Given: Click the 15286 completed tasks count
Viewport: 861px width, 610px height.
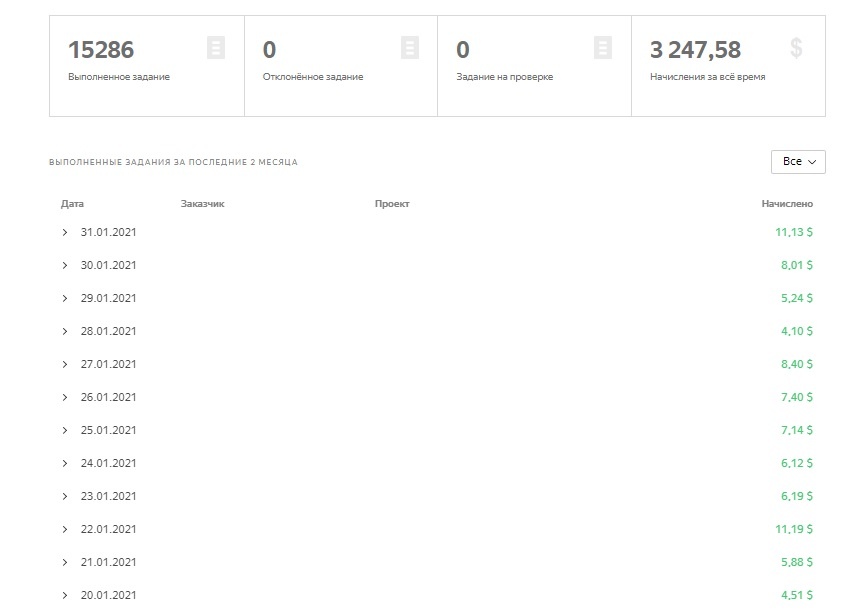Looking at the screenshot, I should tap(101, 50).
